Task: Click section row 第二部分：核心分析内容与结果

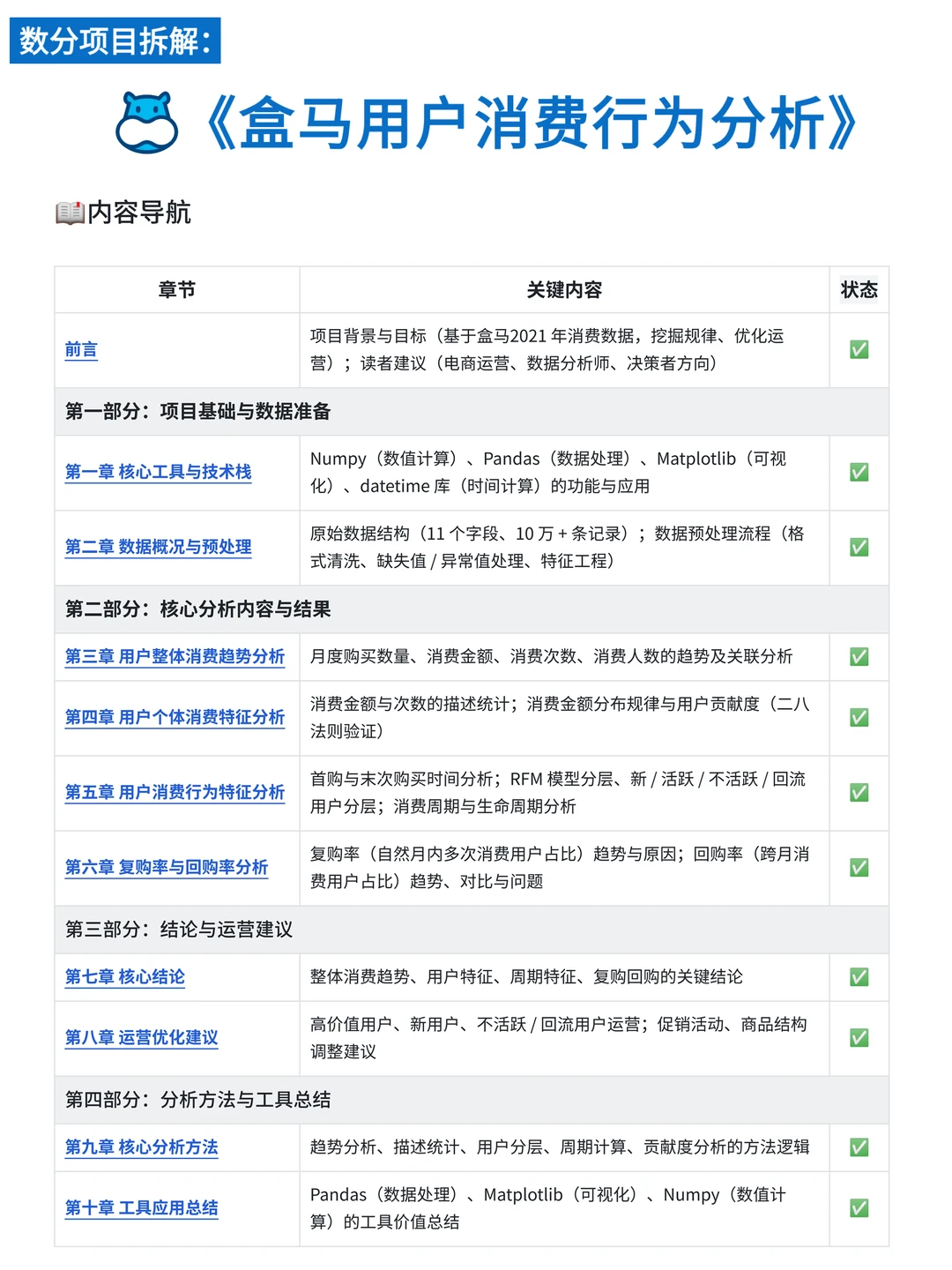Action: [472, 609]
